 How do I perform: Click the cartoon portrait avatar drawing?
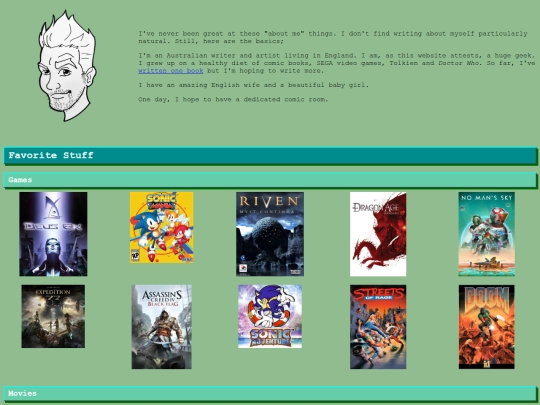pos(67,66)
